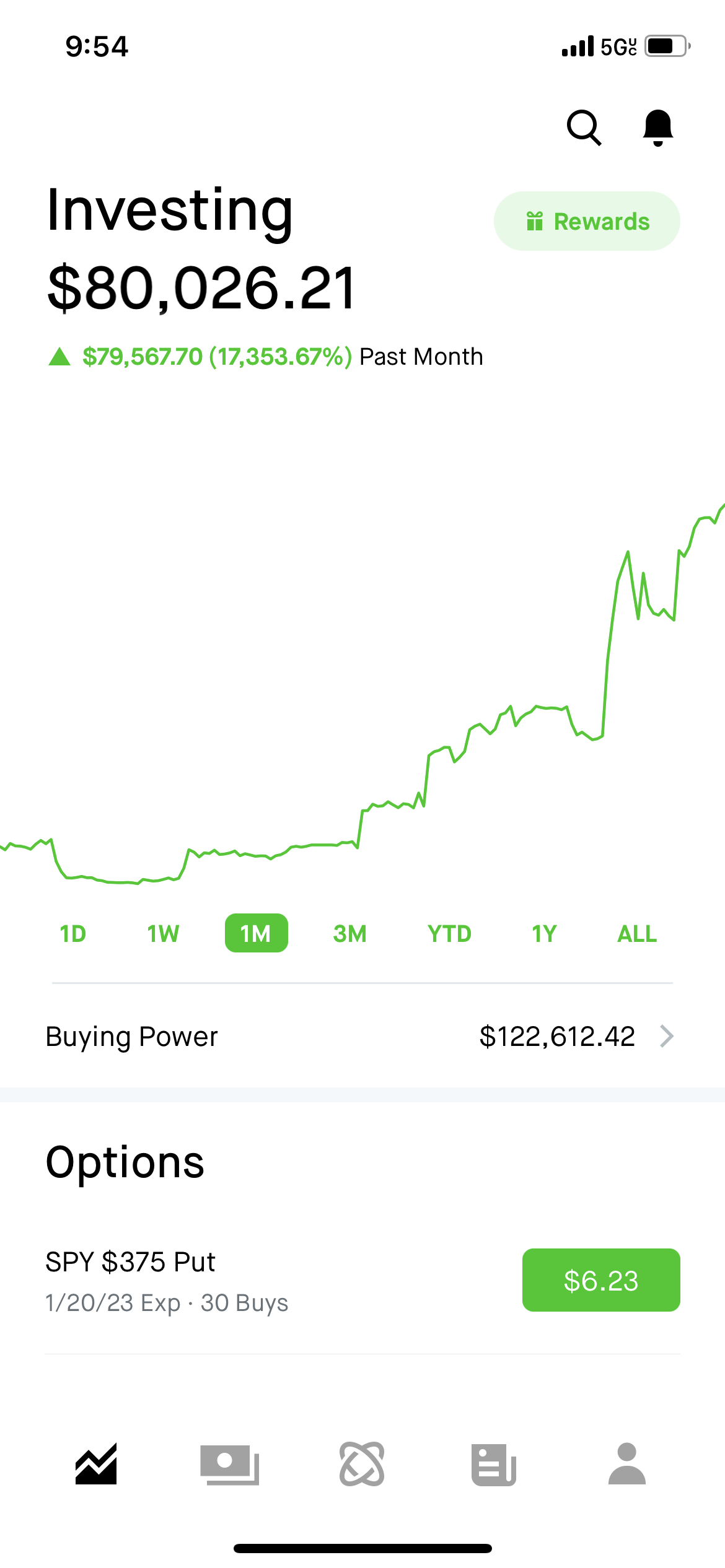Open the News feed tab icon

point(494,1464)
